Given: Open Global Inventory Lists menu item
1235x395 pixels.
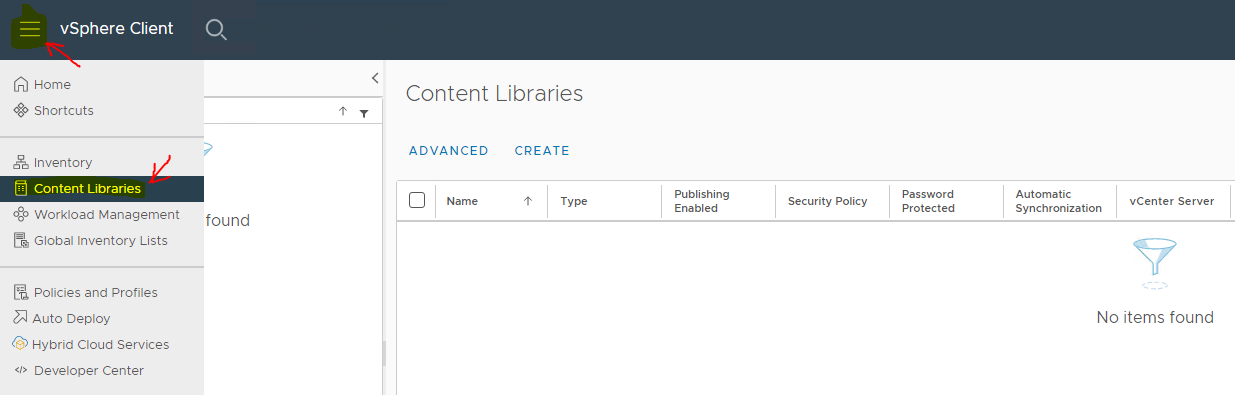Looking at the screenshot, I should coord(101,240).
